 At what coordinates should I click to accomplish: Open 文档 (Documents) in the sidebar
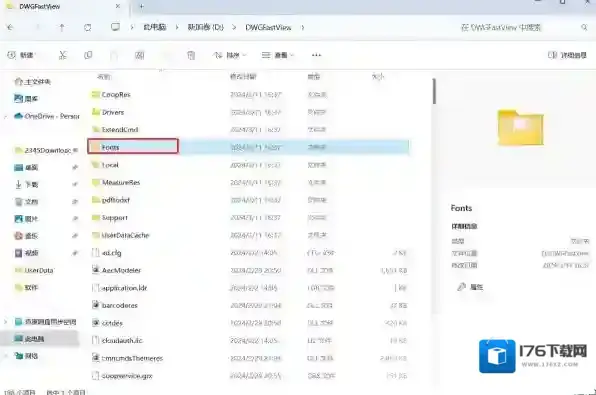[26, 202]
